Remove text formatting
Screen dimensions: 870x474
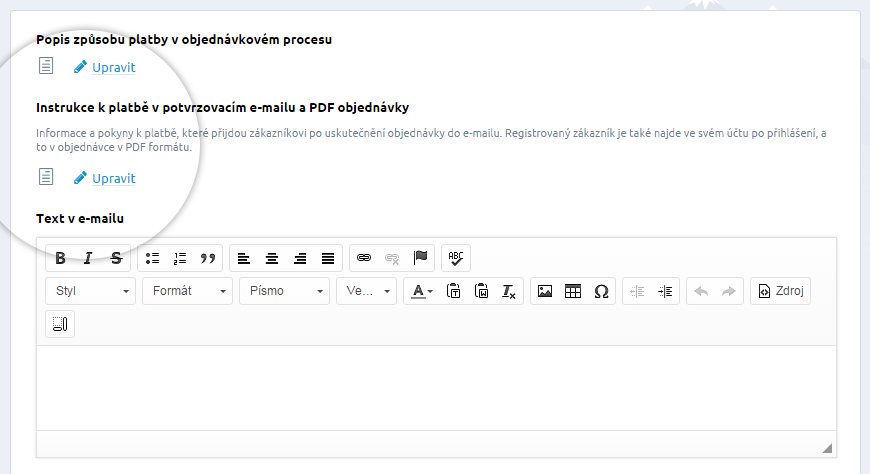(509, 291)
